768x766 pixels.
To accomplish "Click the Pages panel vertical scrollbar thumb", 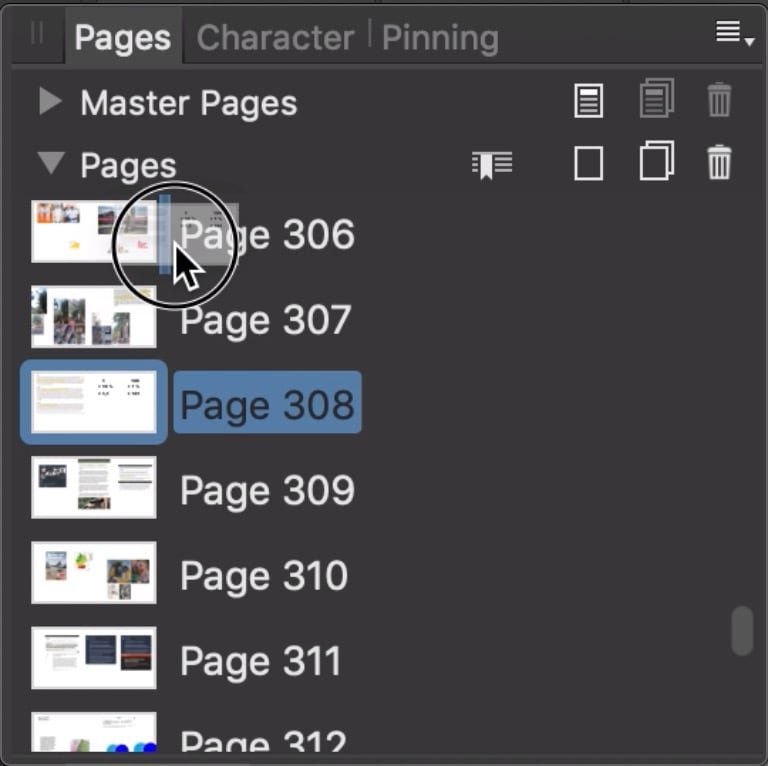I will [x=742, y=631].
